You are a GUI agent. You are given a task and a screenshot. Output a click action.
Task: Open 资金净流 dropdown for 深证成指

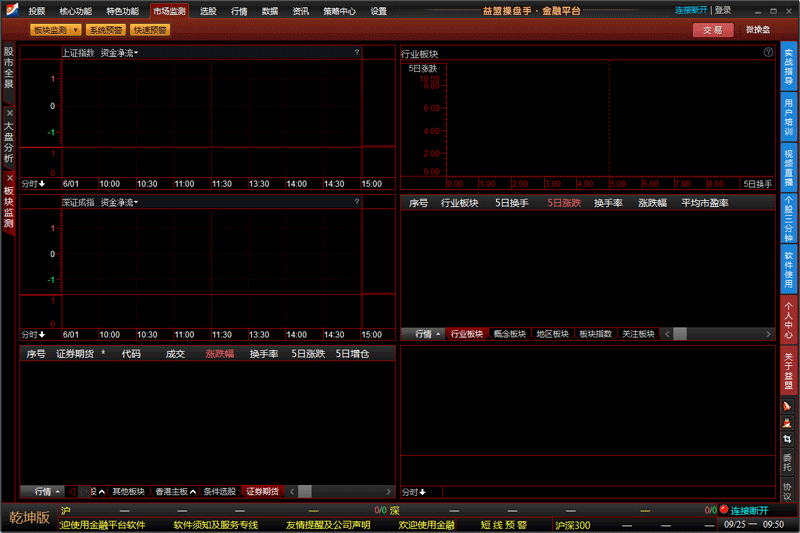click(119, 202)
